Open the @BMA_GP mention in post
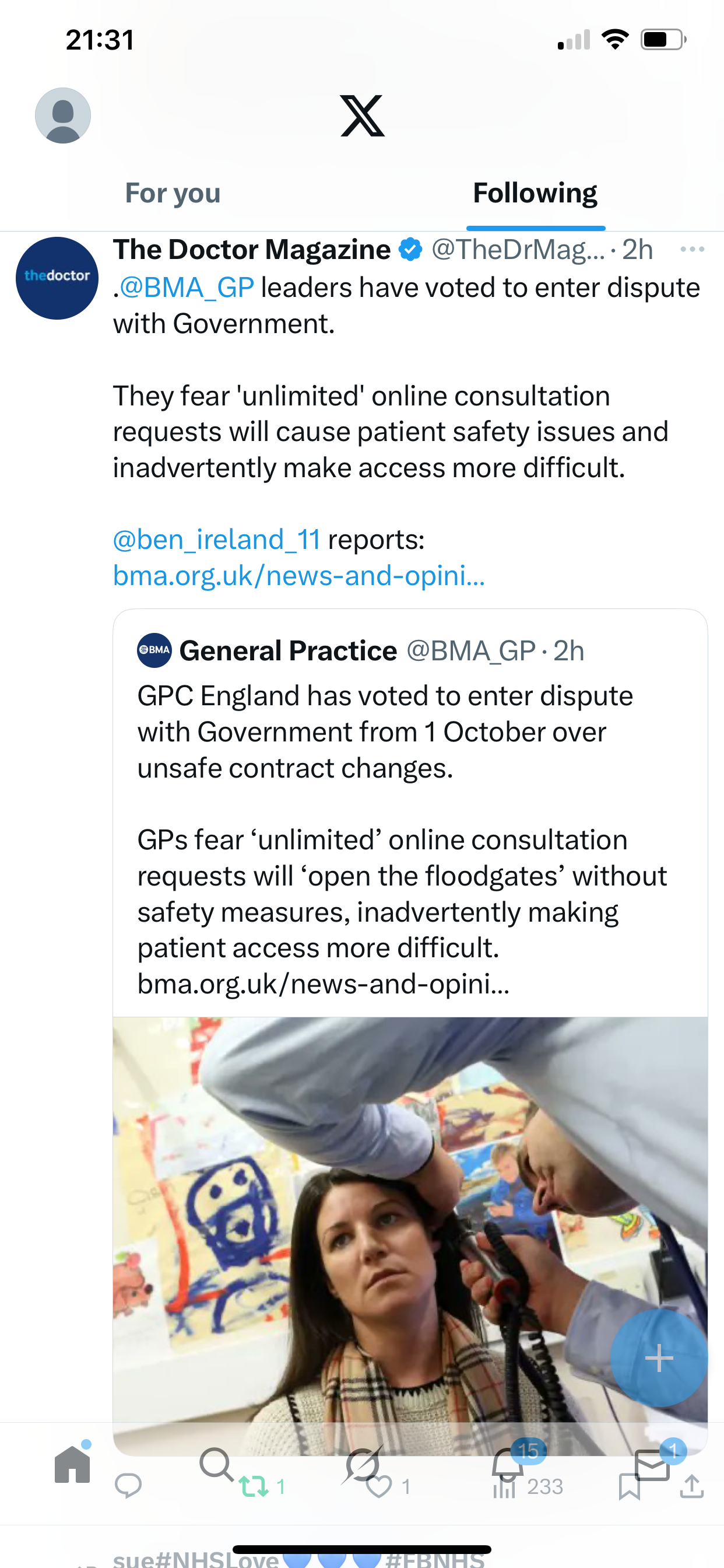The image size is (724, 1568). pos(186,288)
